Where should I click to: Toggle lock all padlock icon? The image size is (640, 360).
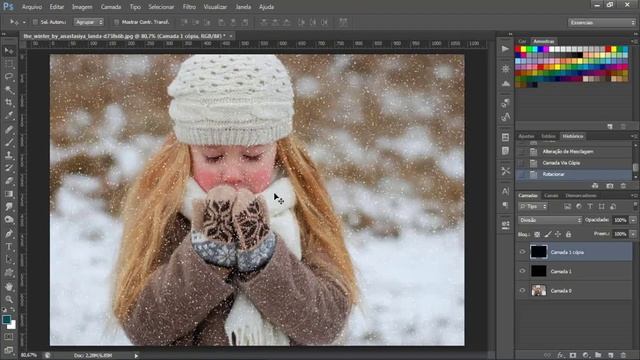[569, 234]
